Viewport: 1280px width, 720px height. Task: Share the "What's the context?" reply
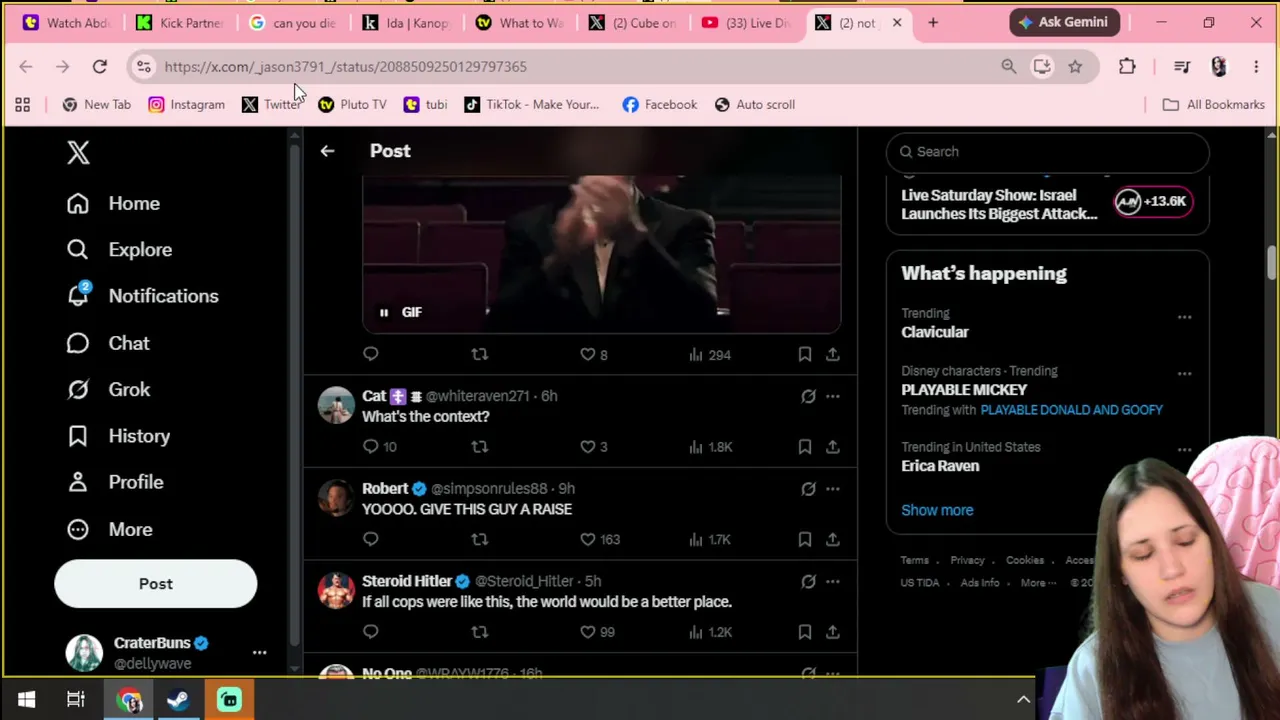832,447
